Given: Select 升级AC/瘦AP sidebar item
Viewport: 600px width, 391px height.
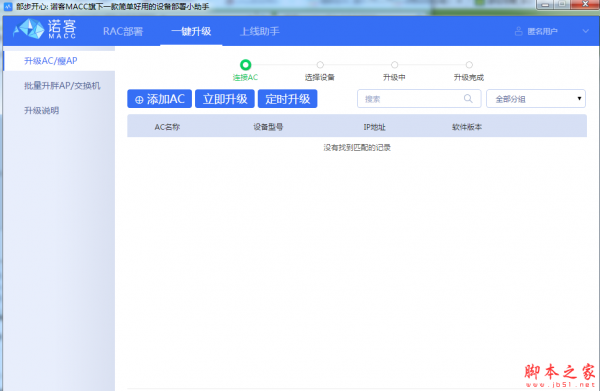Looking at the screenshot, I should [x=51, y=61].
